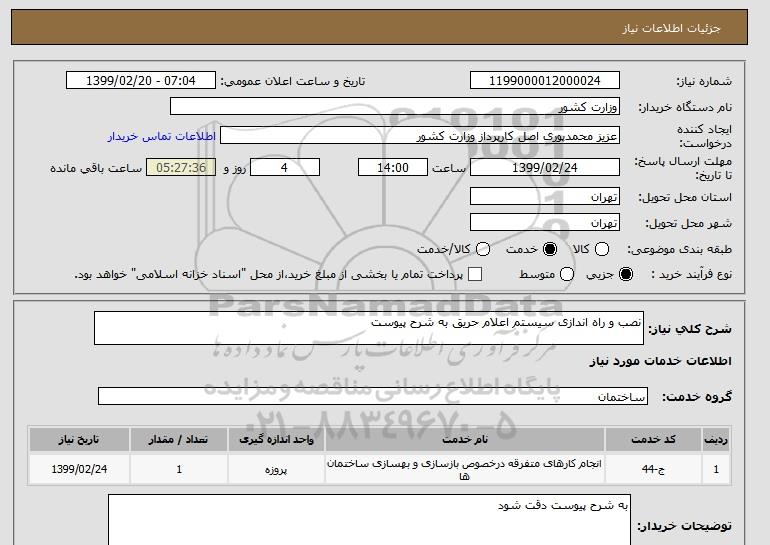Choose the متوسط purchase type radio

(x=567, y=274)
